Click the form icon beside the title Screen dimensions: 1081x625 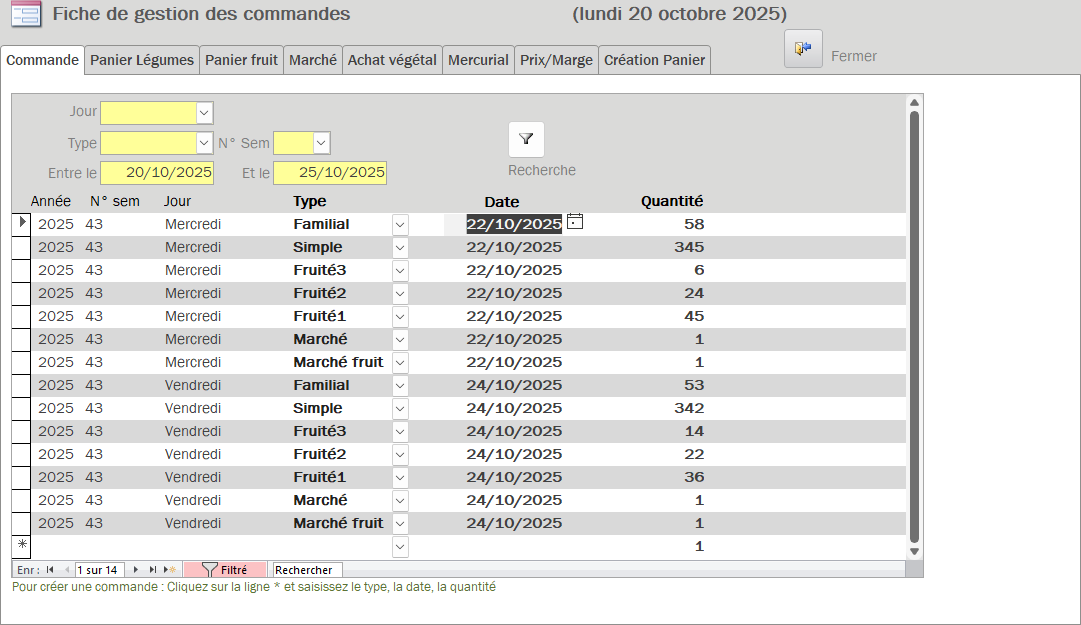coord(25,14)
